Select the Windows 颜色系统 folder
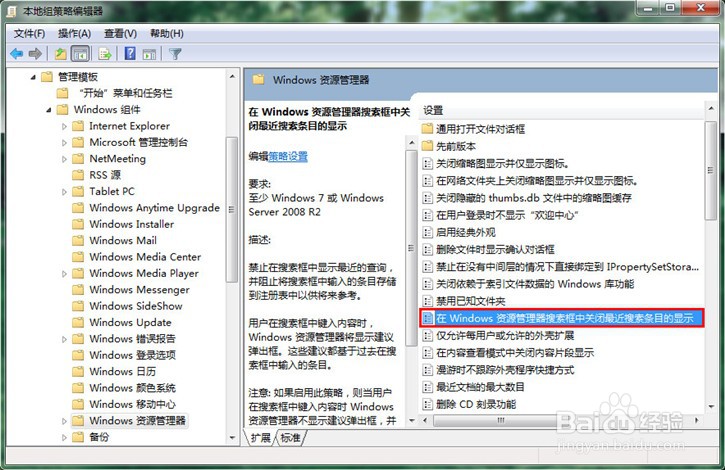This screenshot has width=725, height=470. 132,388
